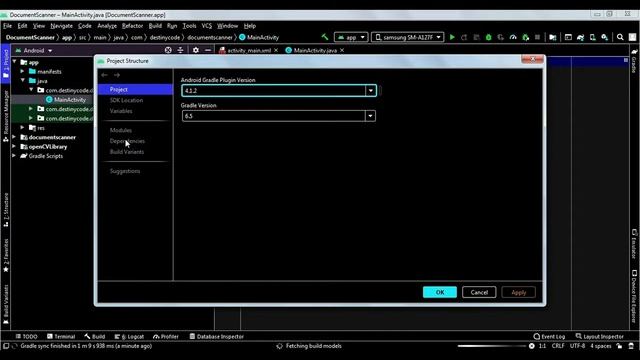Click the back arrow in Project Structure
This screenshot has width=640, height=360.
(x=104, y=75)
